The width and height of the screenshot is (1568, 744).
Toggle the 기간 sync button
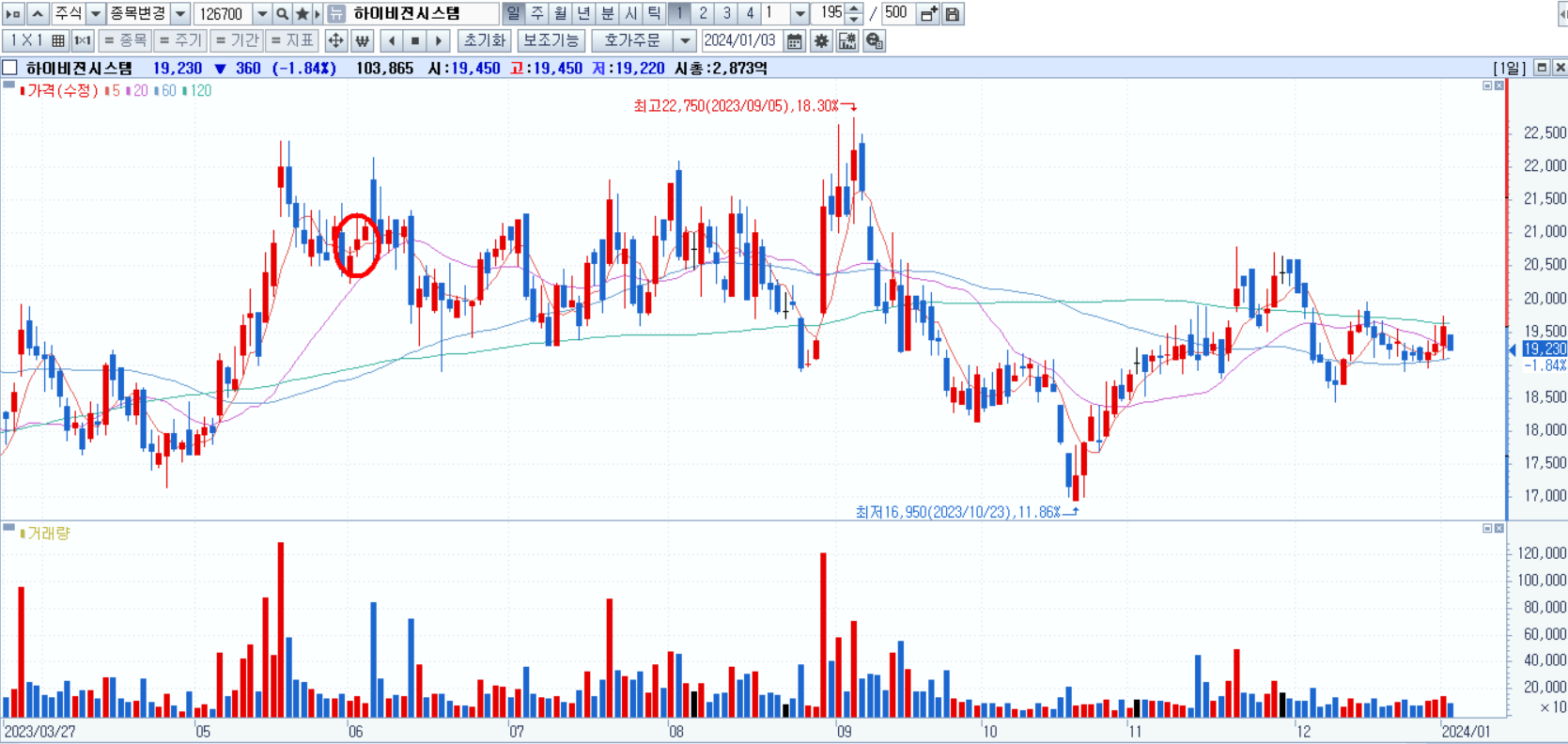point(236,40)
